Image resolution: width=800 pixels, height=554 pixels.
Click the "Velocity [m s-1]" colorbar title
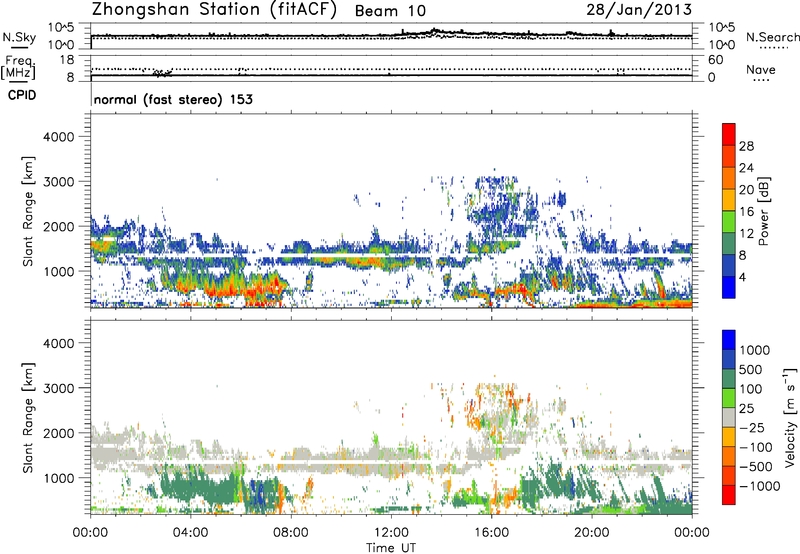[x=790, y=417]
